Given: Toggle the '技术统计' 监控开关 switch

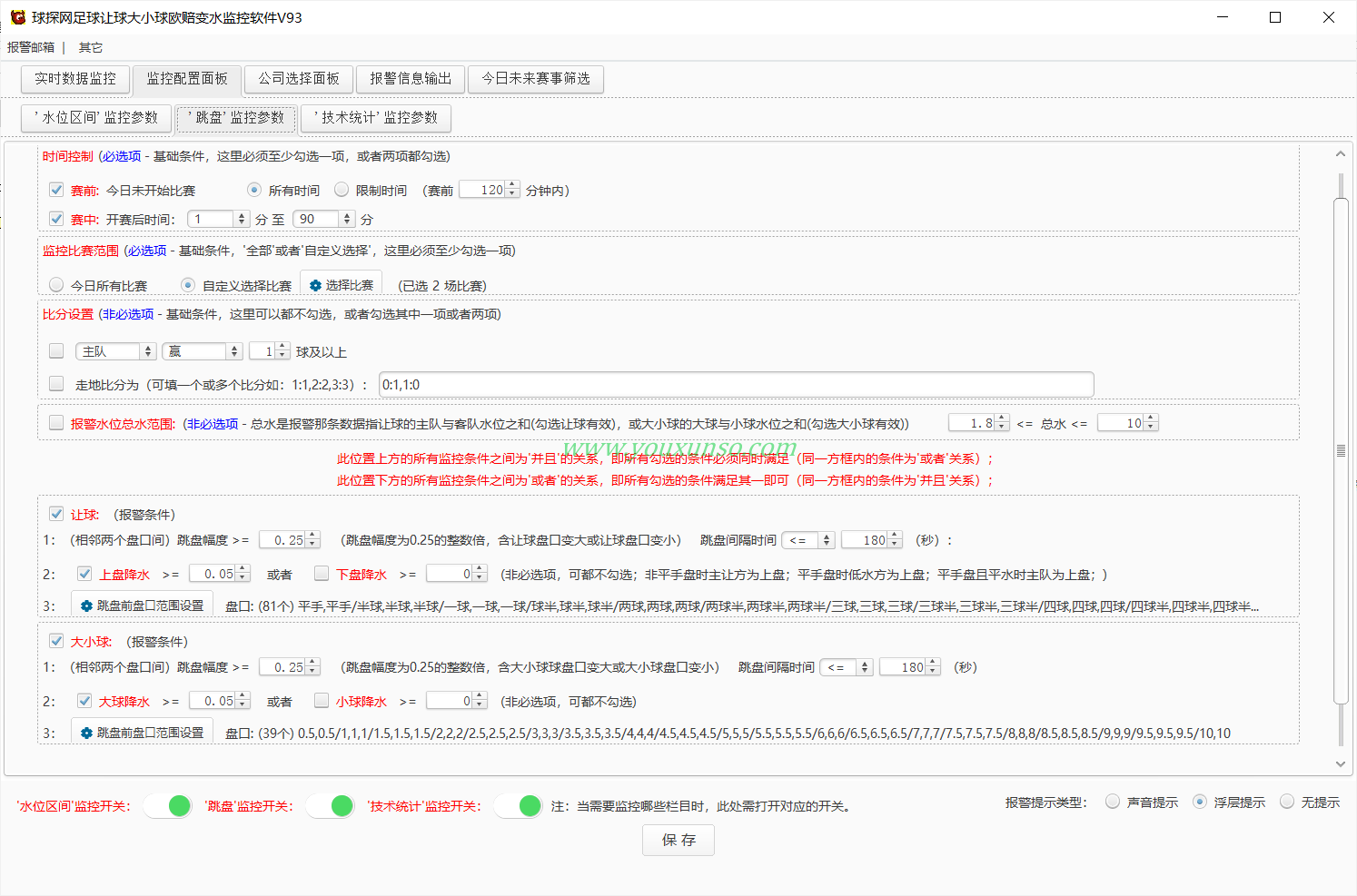Looking at the screenshot, I should click(519, 805).
